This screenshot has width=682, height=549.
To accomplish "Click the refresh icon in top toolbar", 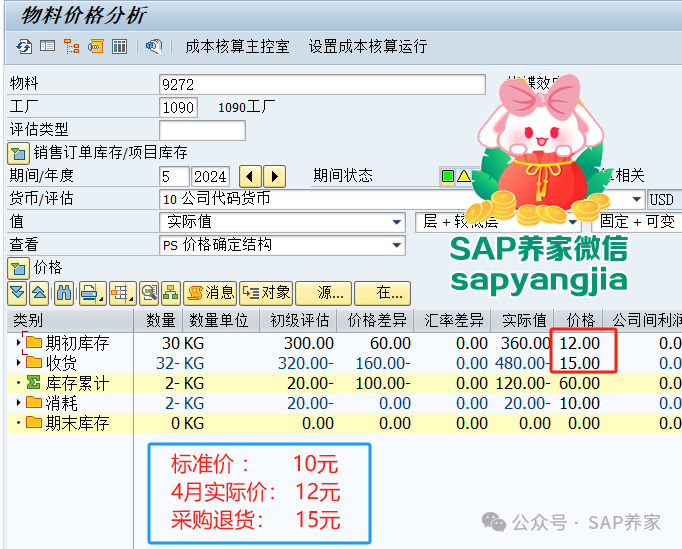I will tap(24, 46).
